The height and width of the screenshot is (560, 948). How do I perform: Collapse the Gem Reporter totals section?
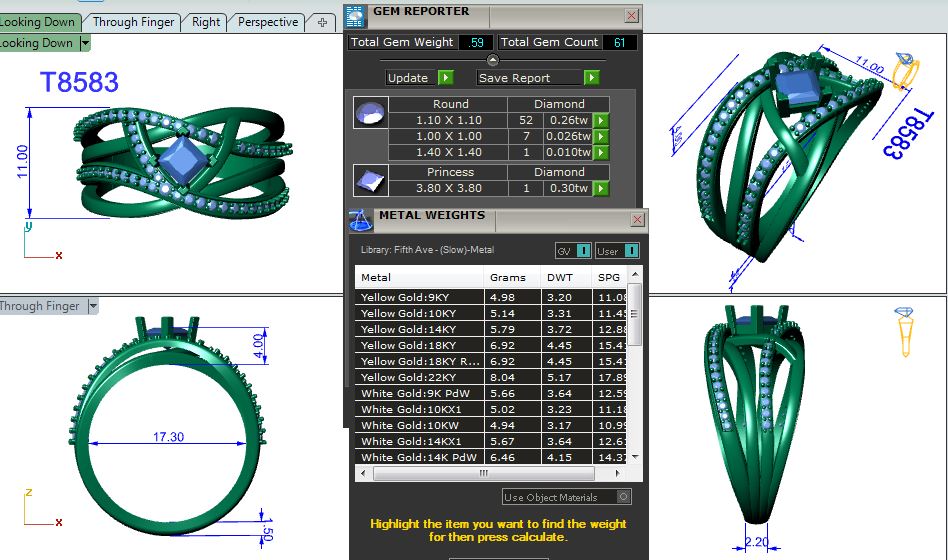coord(493,61)
